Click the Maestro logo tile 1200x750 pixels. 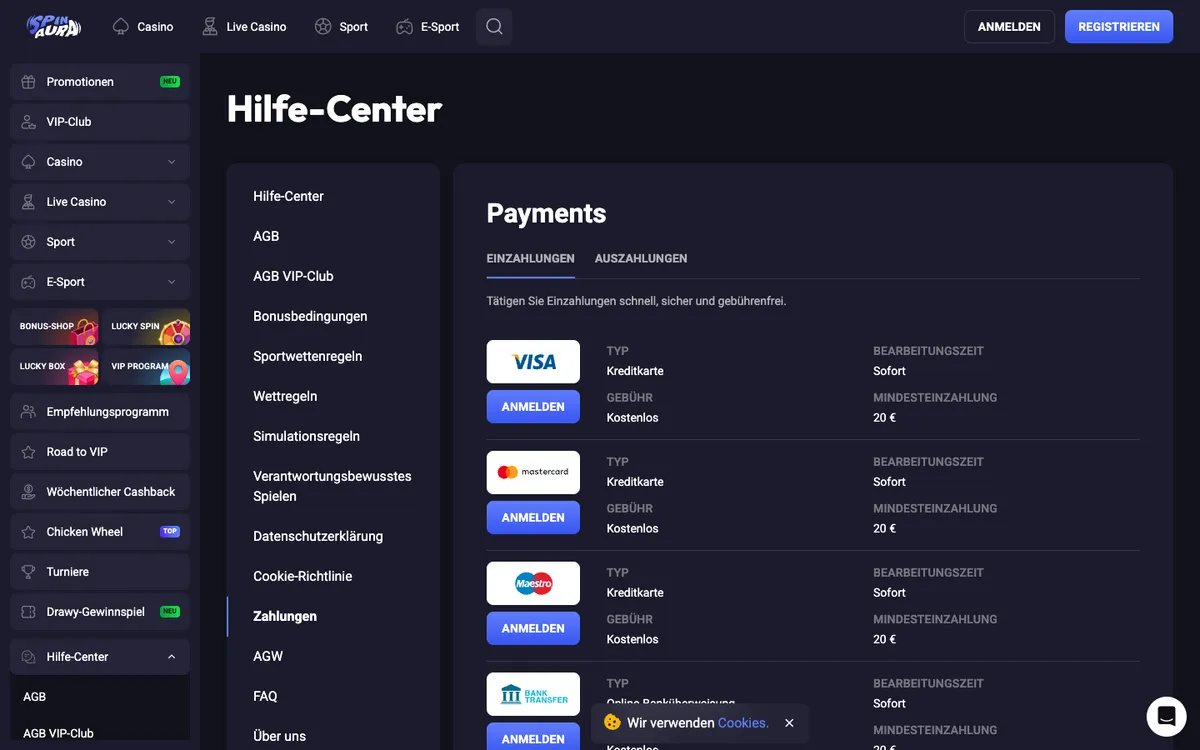533,583
